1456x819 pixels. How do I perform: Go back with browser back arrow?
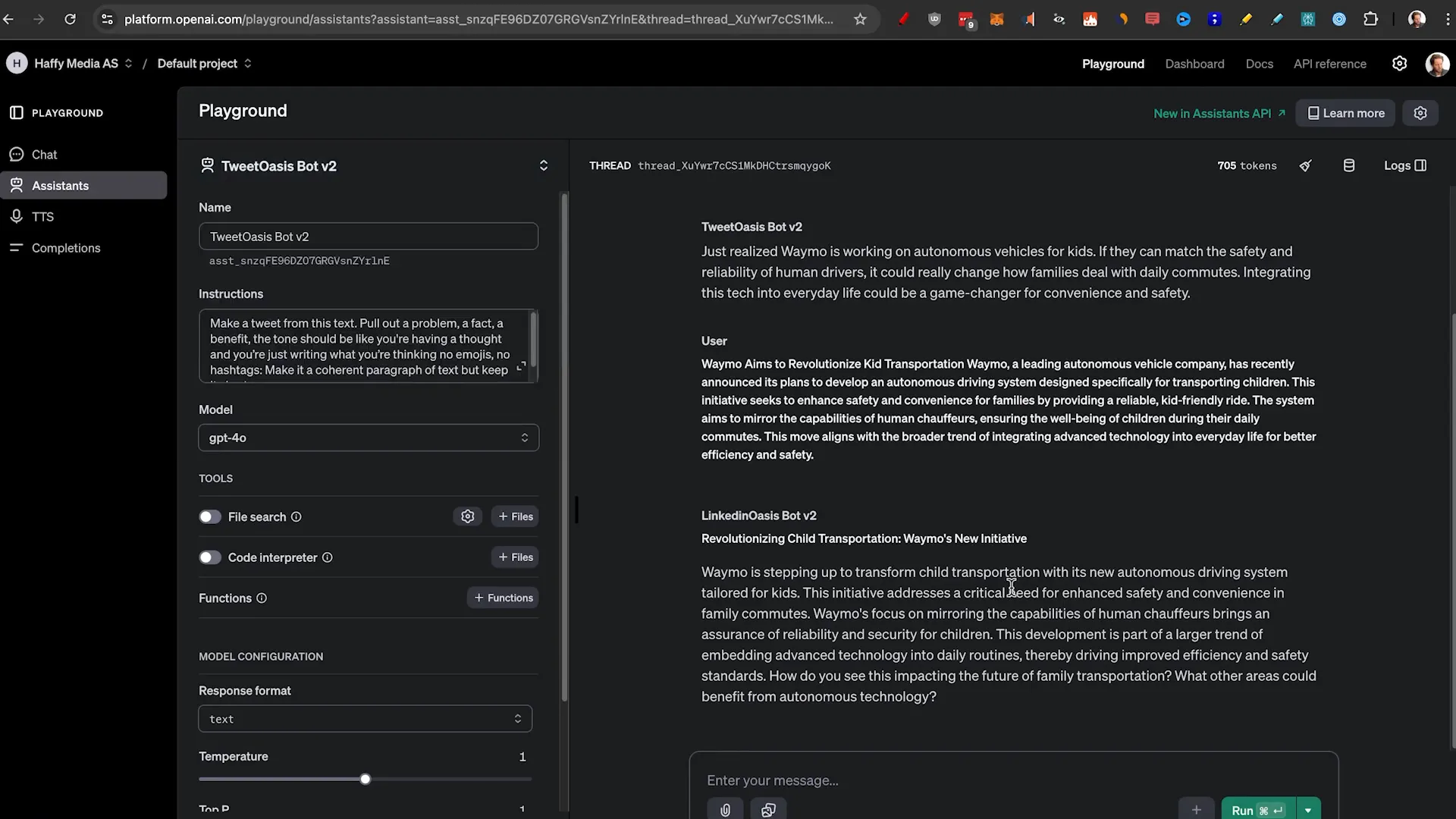click(x=8, y=19)
